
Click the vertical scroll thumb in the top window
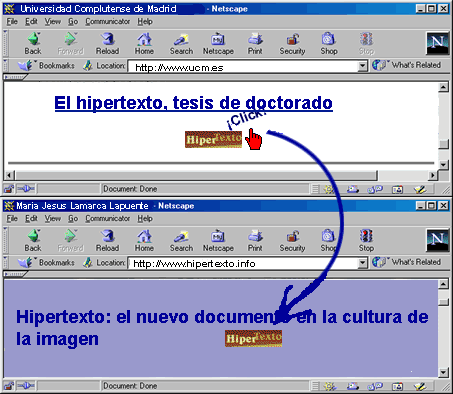(x=443, y=144)
